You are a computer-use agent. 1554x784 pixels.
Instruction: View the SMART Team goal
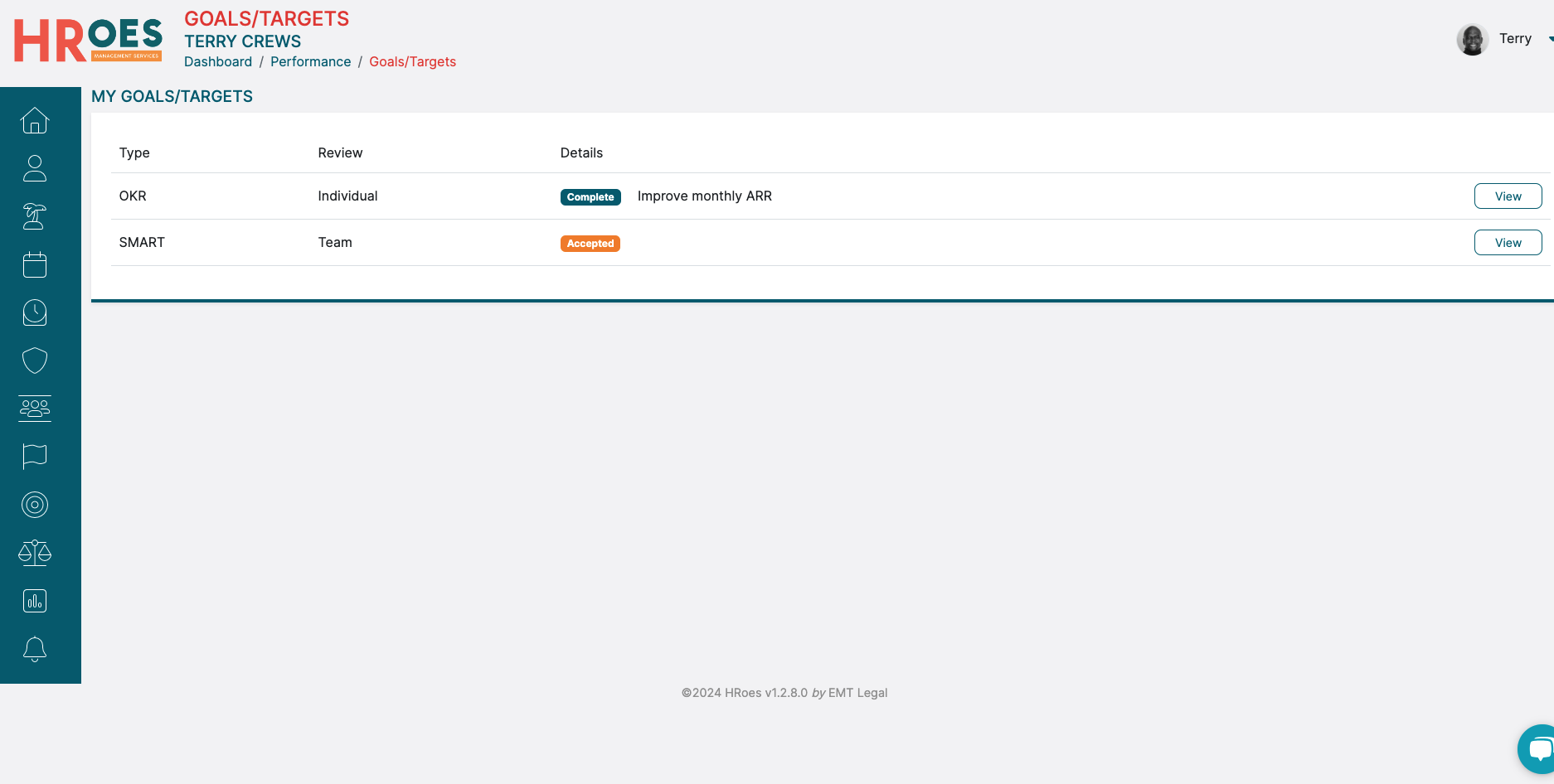point(1508,243)
